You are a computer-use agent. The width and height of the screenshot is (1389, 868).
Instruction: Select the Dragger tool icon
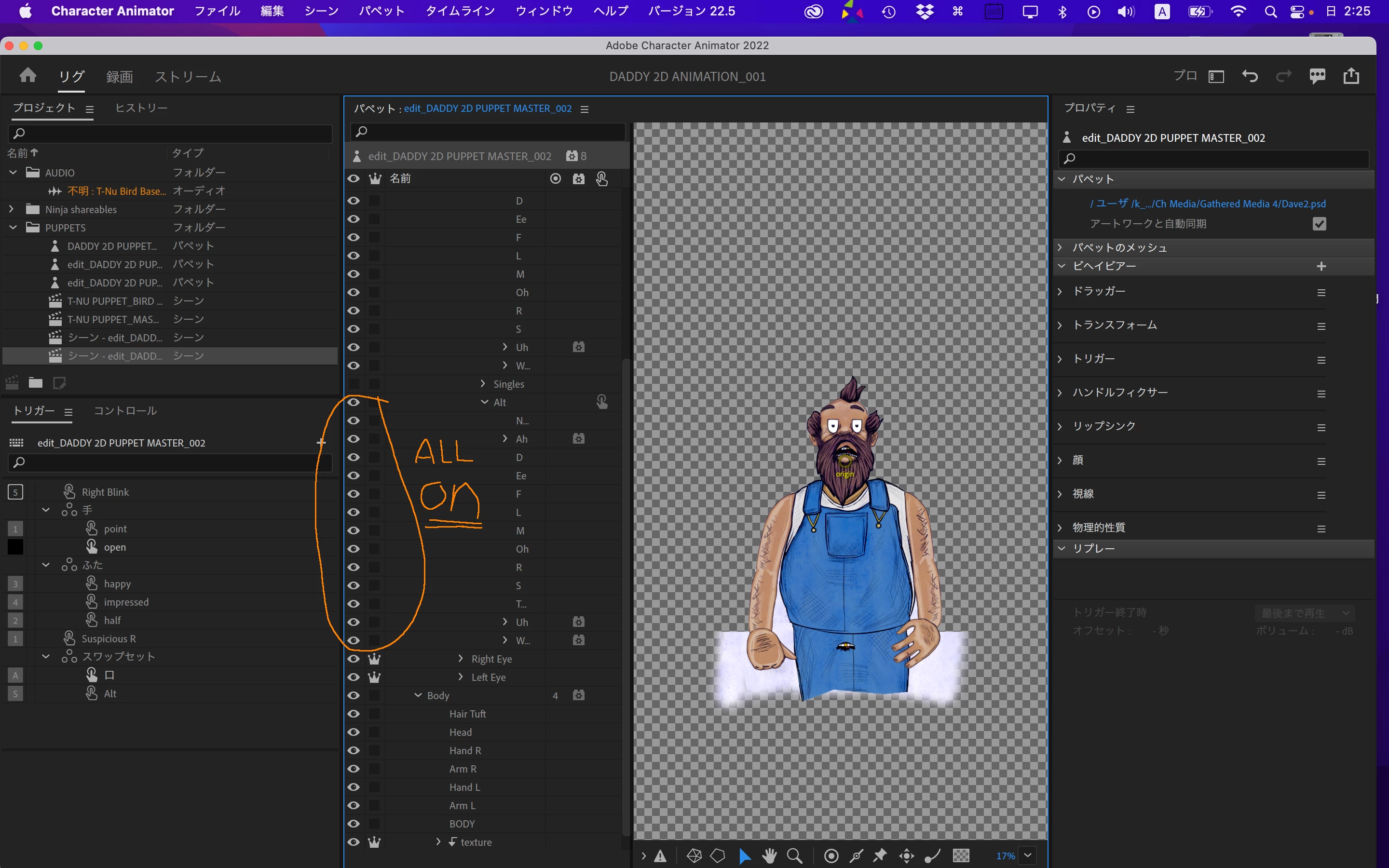pyautogui.click(x=907, y=855)
